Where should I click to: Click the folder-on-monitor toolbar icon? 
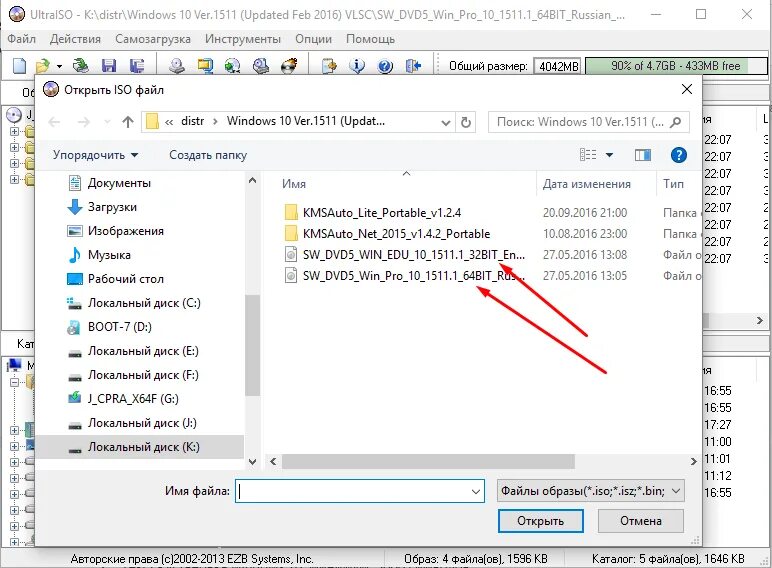[x=205, y=65]
